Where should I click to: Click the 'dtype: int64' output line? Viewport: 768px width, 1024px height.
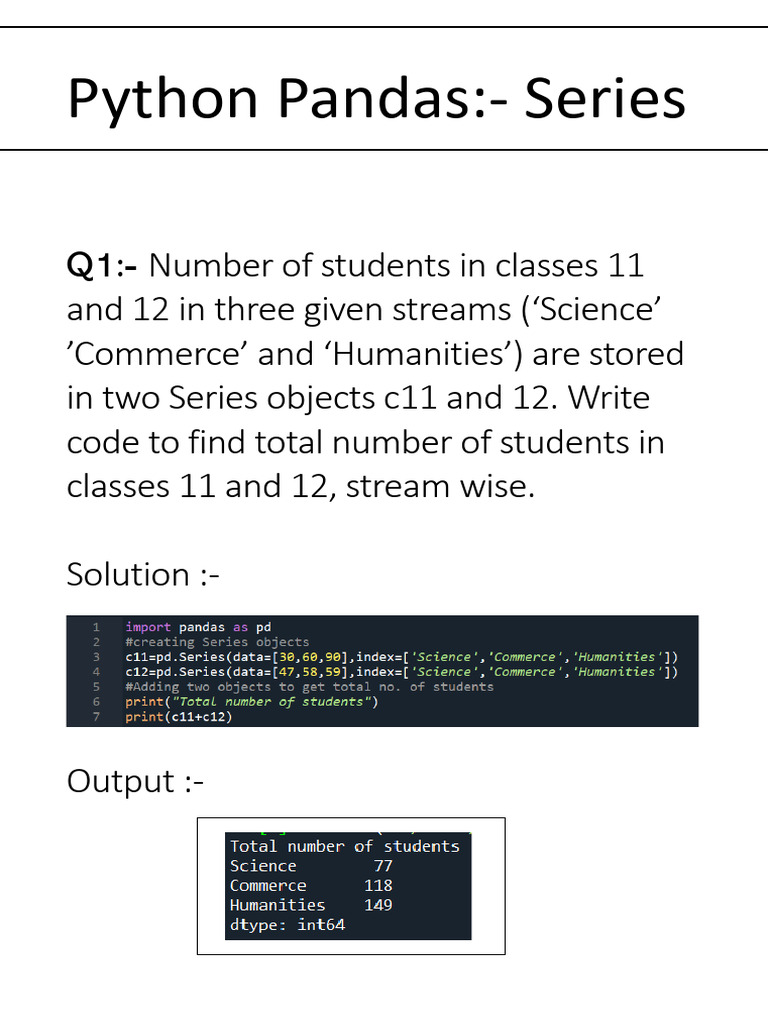click(287, 925)
